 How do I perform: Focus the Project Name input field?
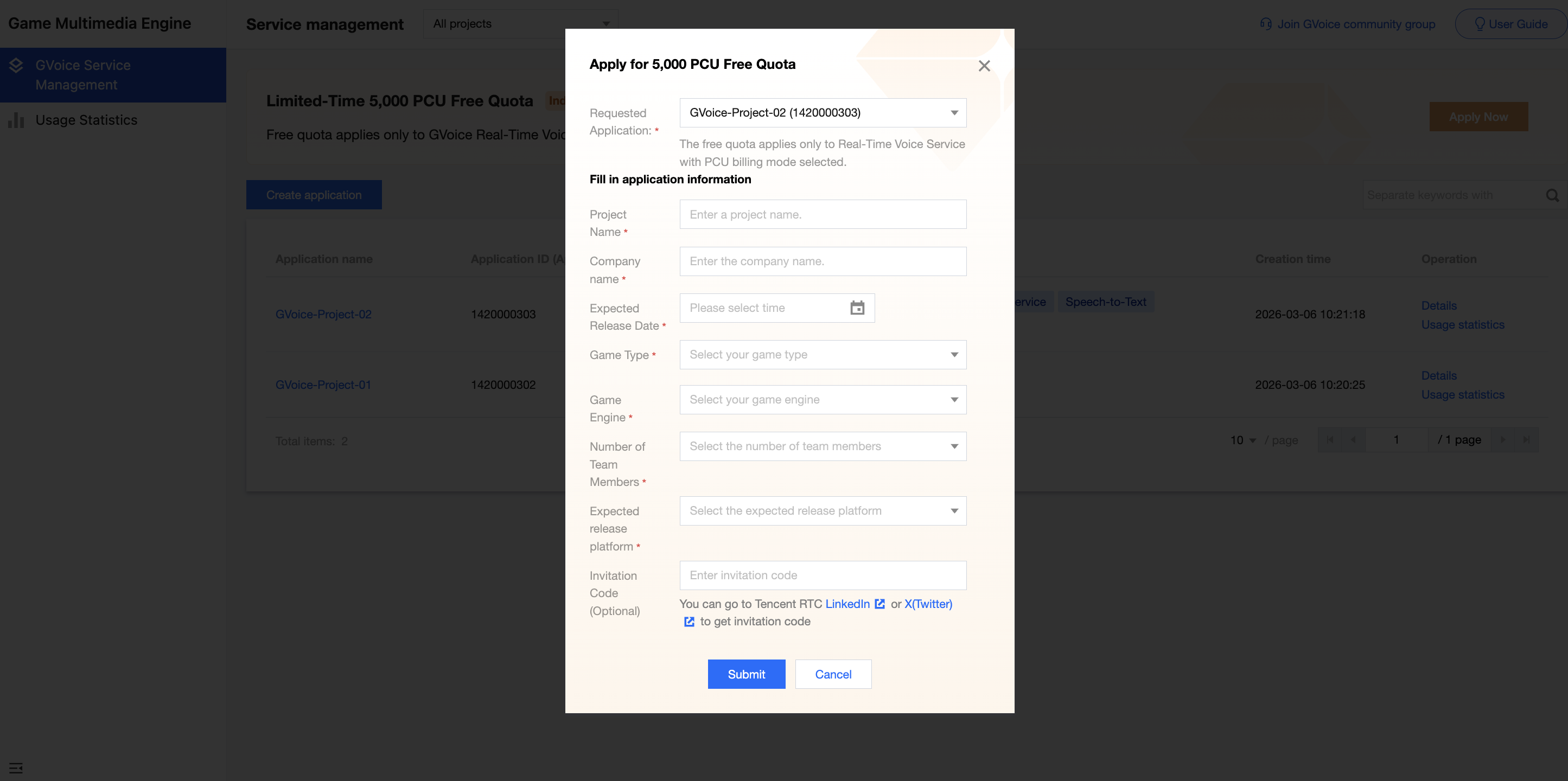pyautogui.click(x=823, y=214)
